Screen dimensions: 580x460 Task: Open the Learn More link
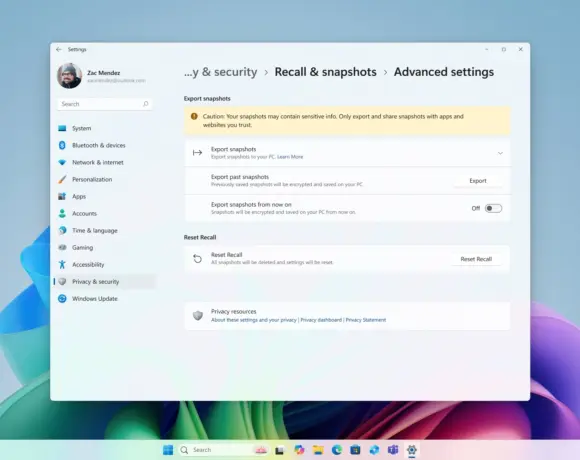pyautogui.click(x=290, y=157)
